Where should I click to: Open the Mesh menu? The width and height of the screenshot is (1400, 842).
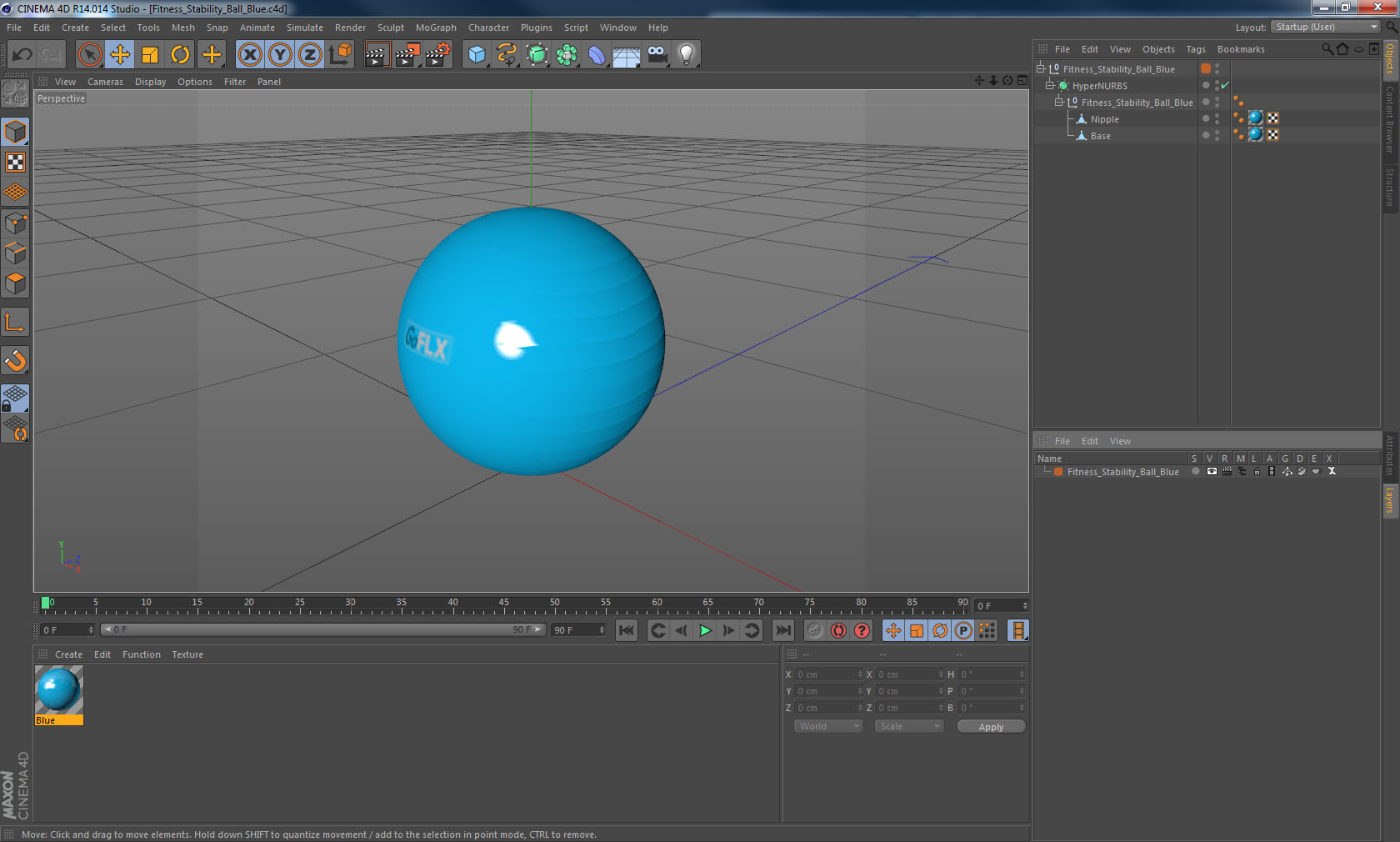182,28
